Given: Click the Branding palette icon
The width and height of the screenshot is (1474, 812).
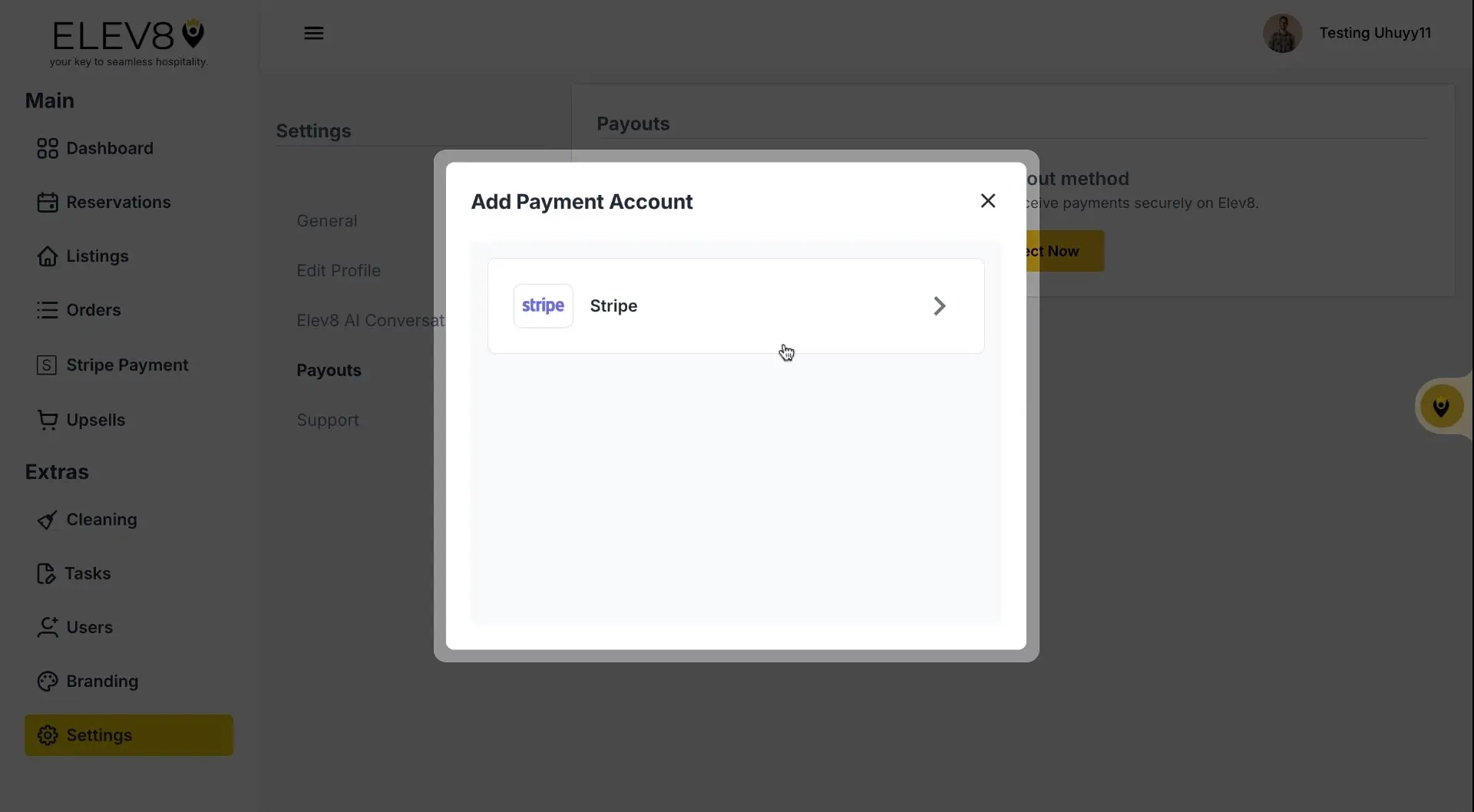Looking at the screenshot, I should click(48, 681).
